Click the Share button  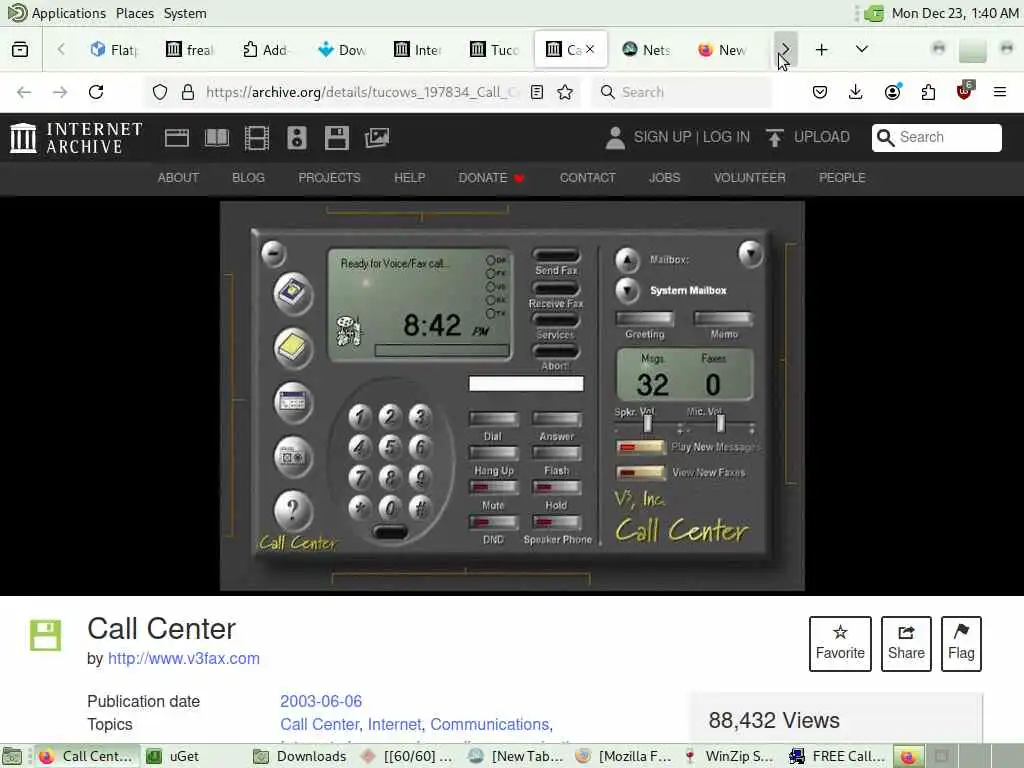point(906,644)
